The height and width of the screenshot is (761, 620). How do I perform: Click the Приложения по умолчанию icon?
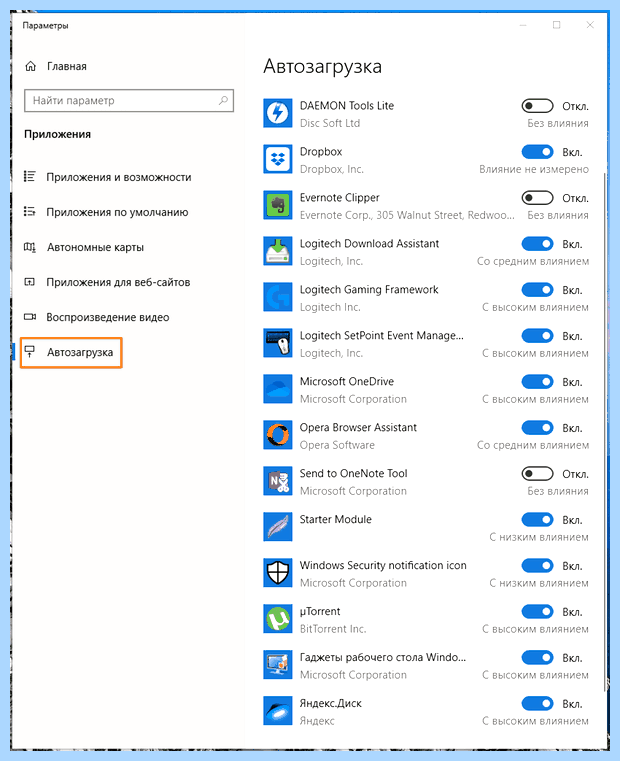(x=30, y=212)
